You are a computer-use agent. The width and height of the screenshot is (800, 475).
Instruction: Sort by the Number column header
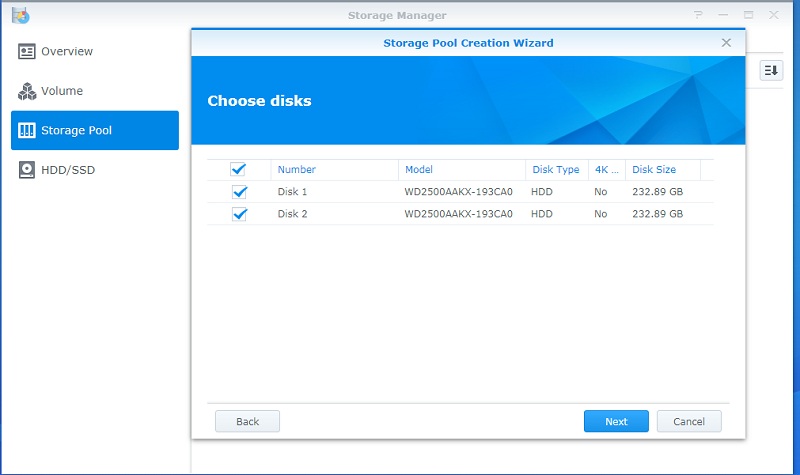(x=334, y=169)
